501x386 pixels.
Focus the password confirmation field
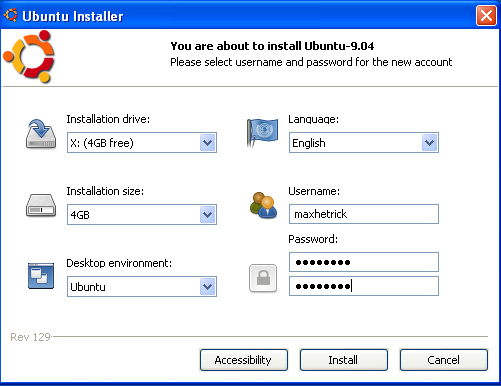(364, 286)
